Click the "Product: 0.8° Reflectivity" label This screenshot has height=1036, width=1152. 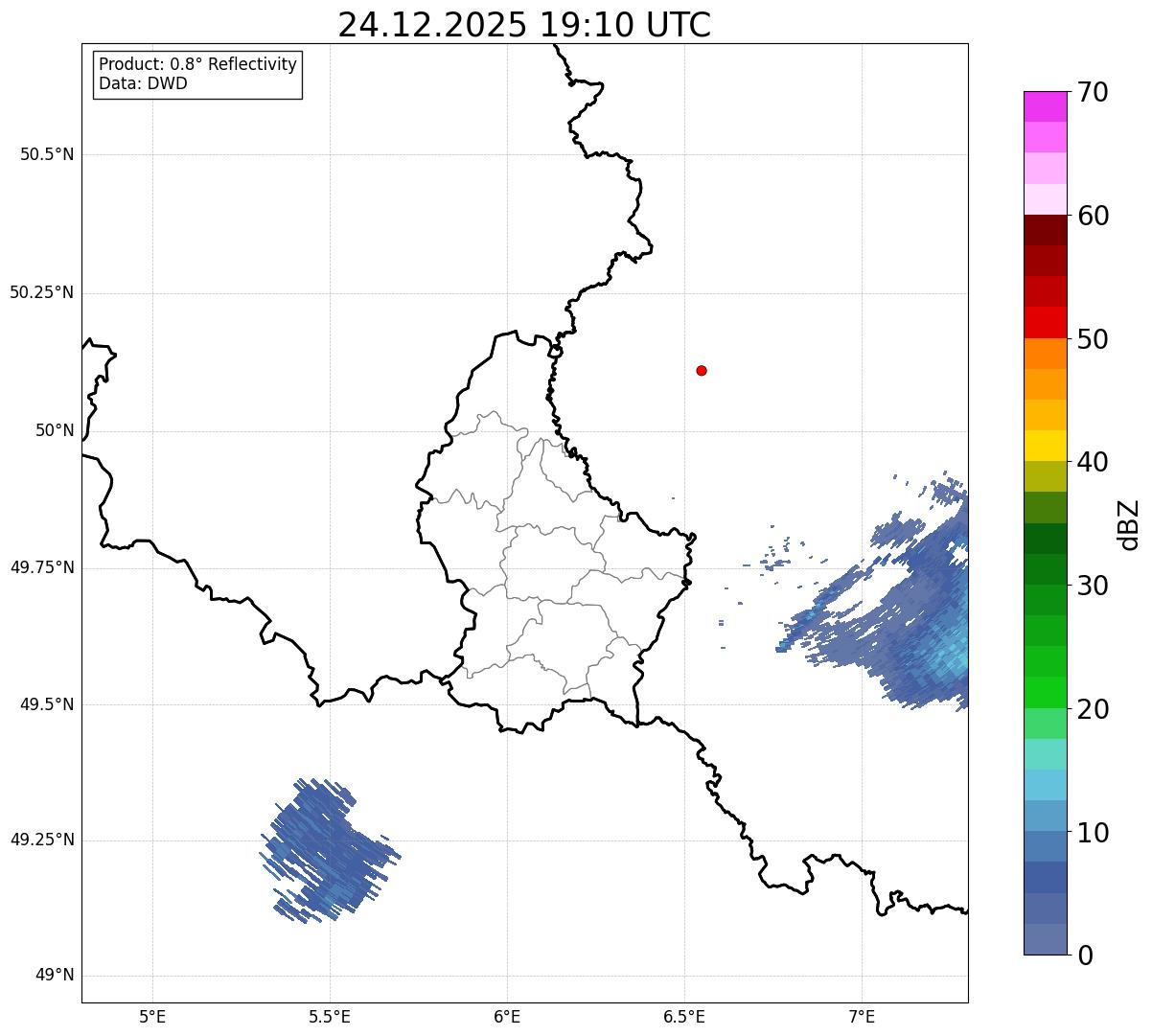(x=198, y=64)
